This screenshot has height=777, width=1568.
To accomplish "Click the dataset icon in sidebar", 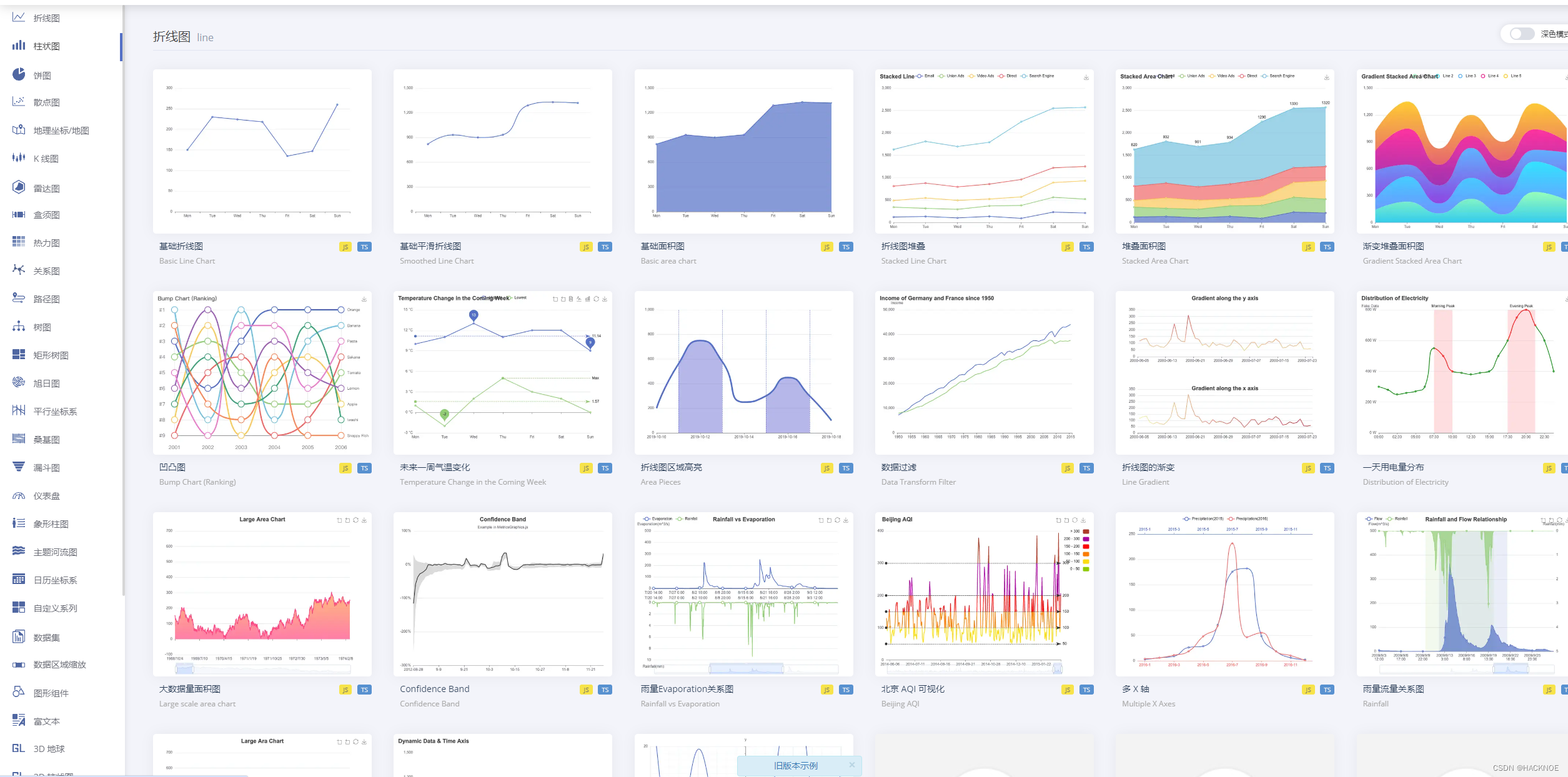I will coord(19,636).
